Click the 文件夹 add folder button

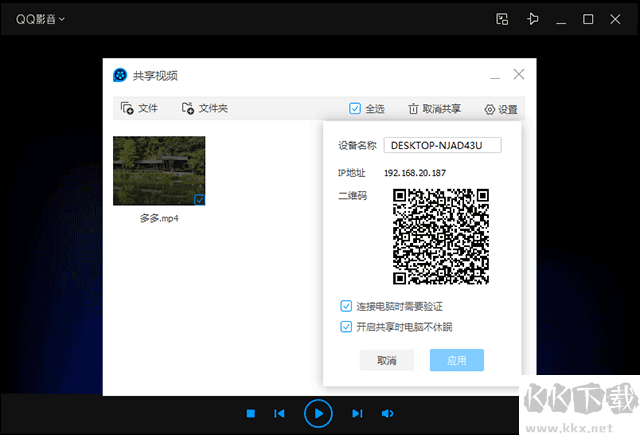(x=204, y=109)
